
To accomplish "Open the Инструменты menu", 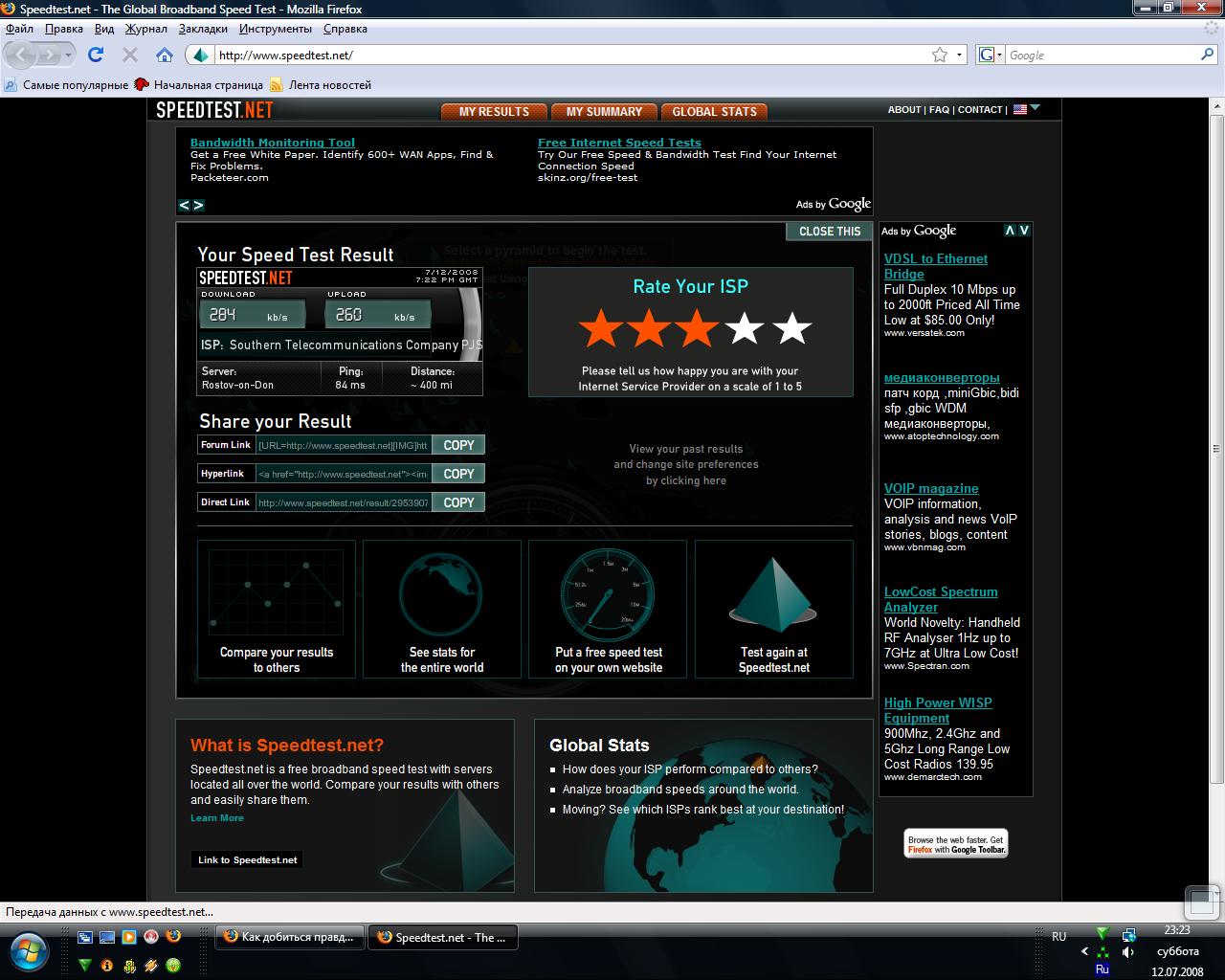I will coord(276,29).
